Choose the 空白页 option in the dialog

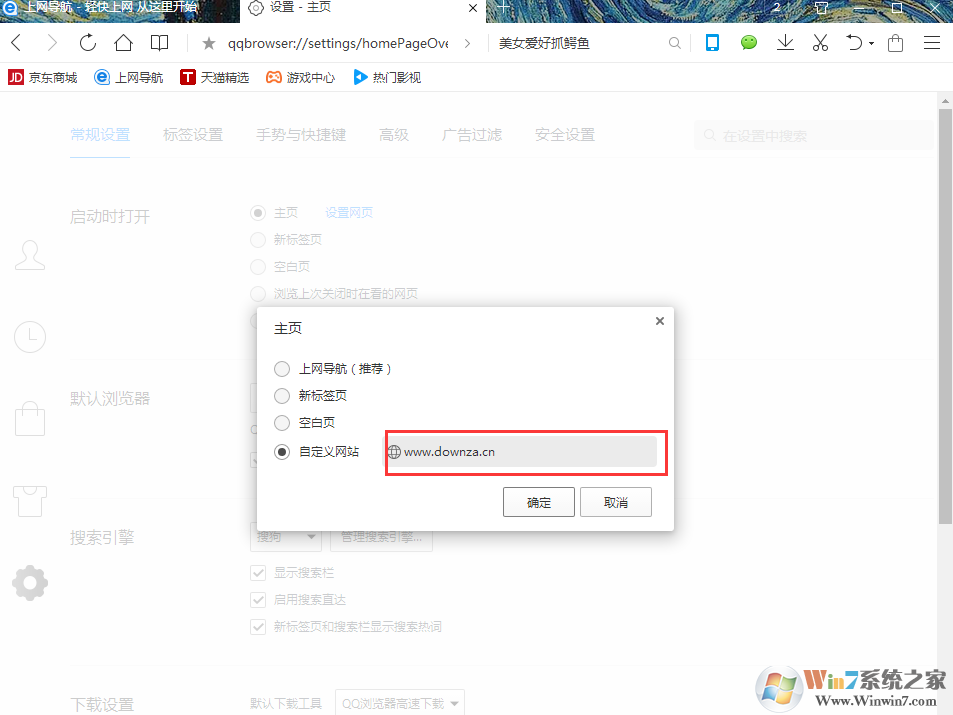pyautogui.click(x=281, y=422)
